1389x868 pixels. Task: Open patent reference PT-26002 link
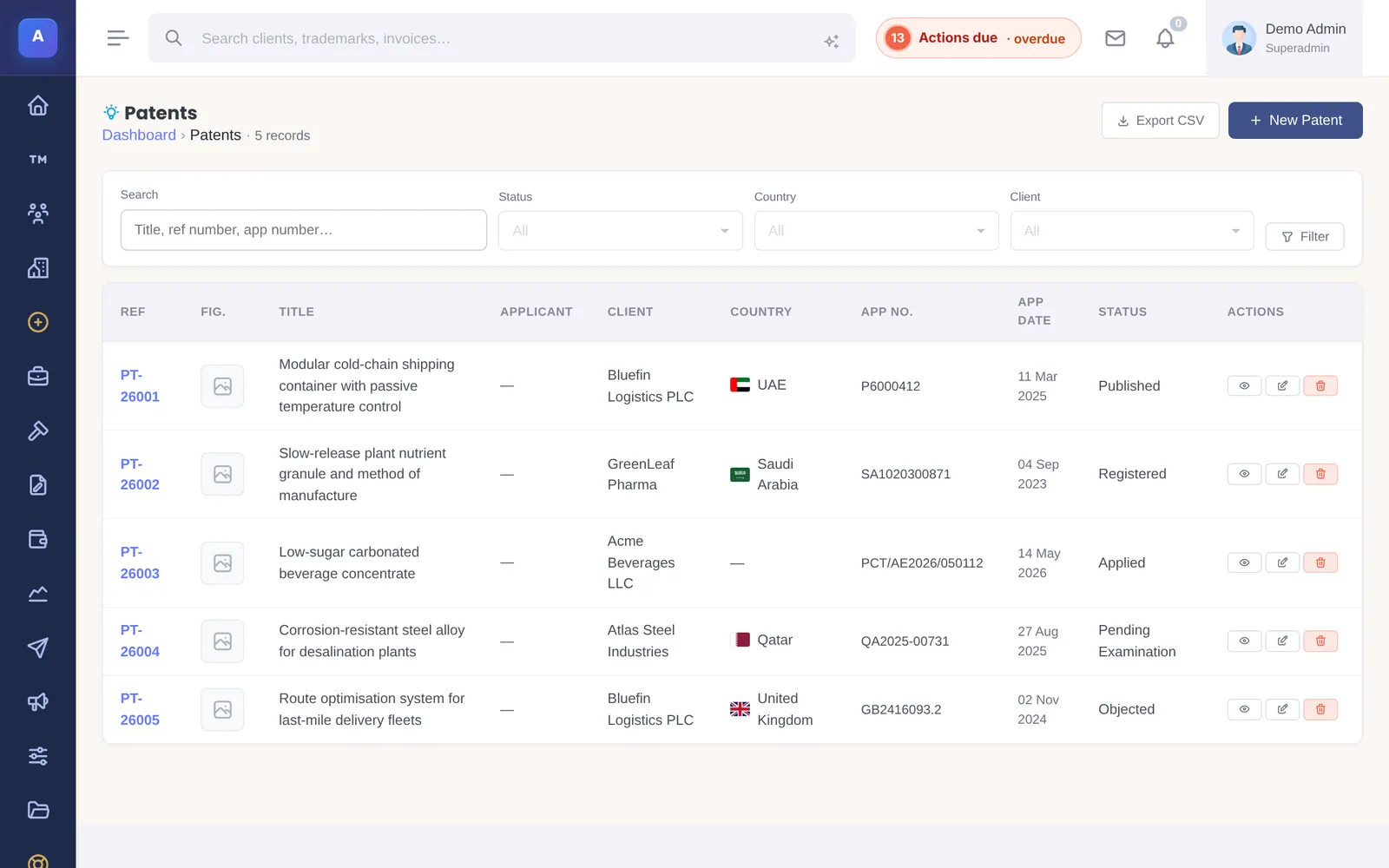pos(140,474)
